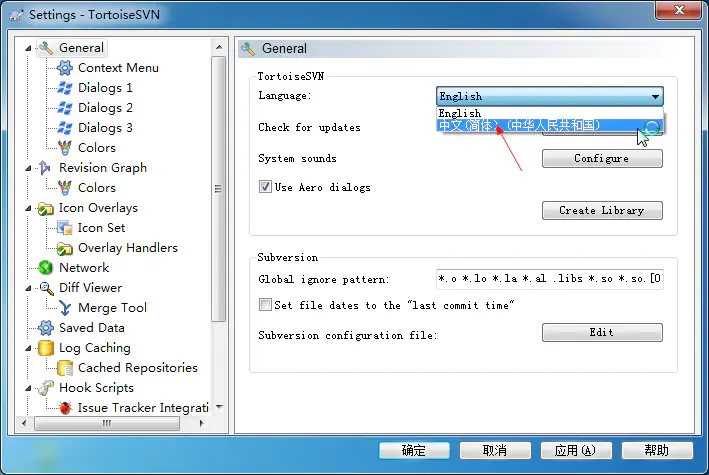The width and height of the screenshot is (709, 475).
Task: Click the Saved Data gear icon
Action: tap(46, 328)
